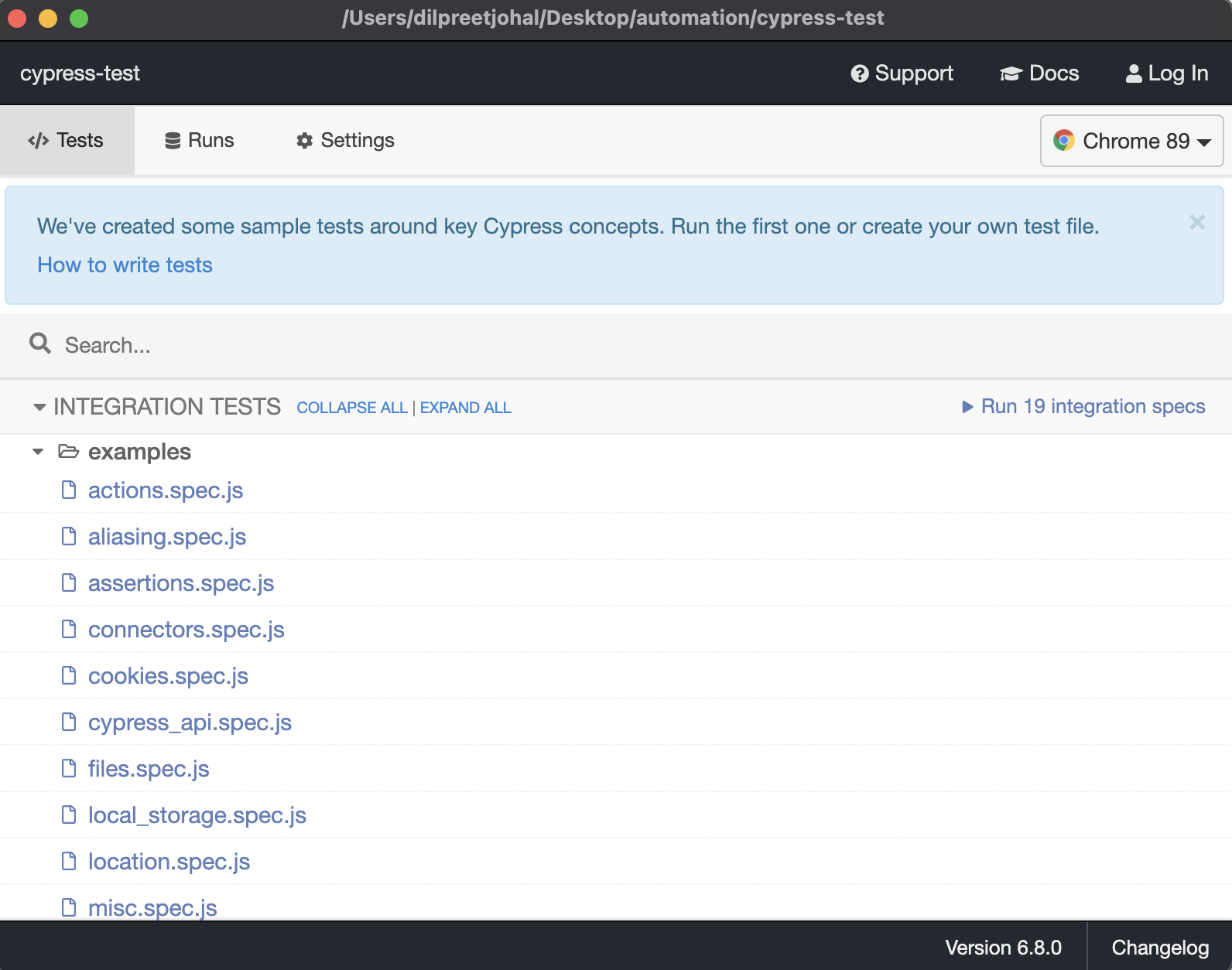Open the Chrome 89 browser dropdown
This screenshot has height=970, width=1232.
tap(1131, 141)
